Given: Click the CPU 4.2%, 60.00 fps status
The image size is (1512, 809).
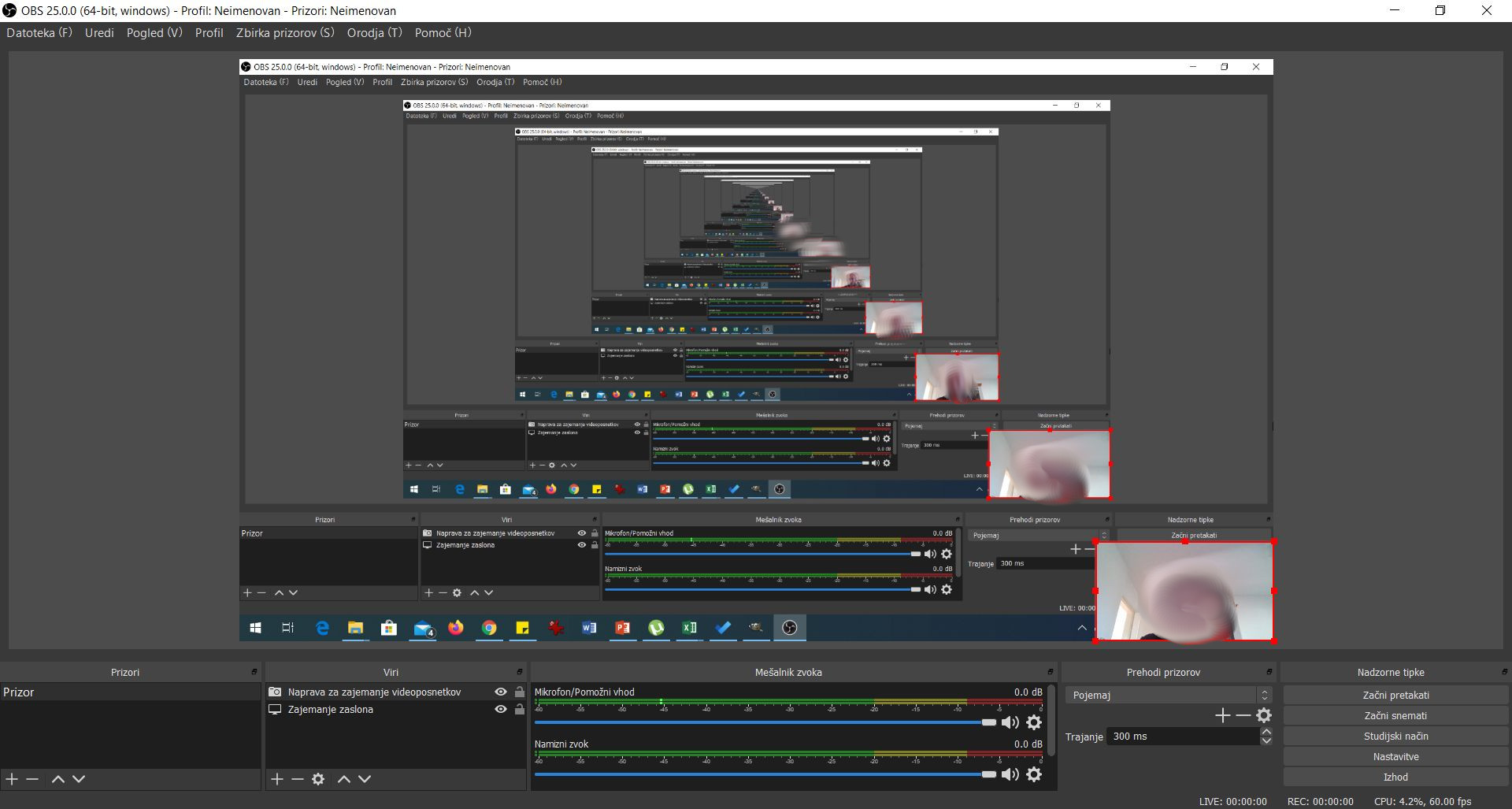Looking at the screenshot, I should (x=1422, y=801).
